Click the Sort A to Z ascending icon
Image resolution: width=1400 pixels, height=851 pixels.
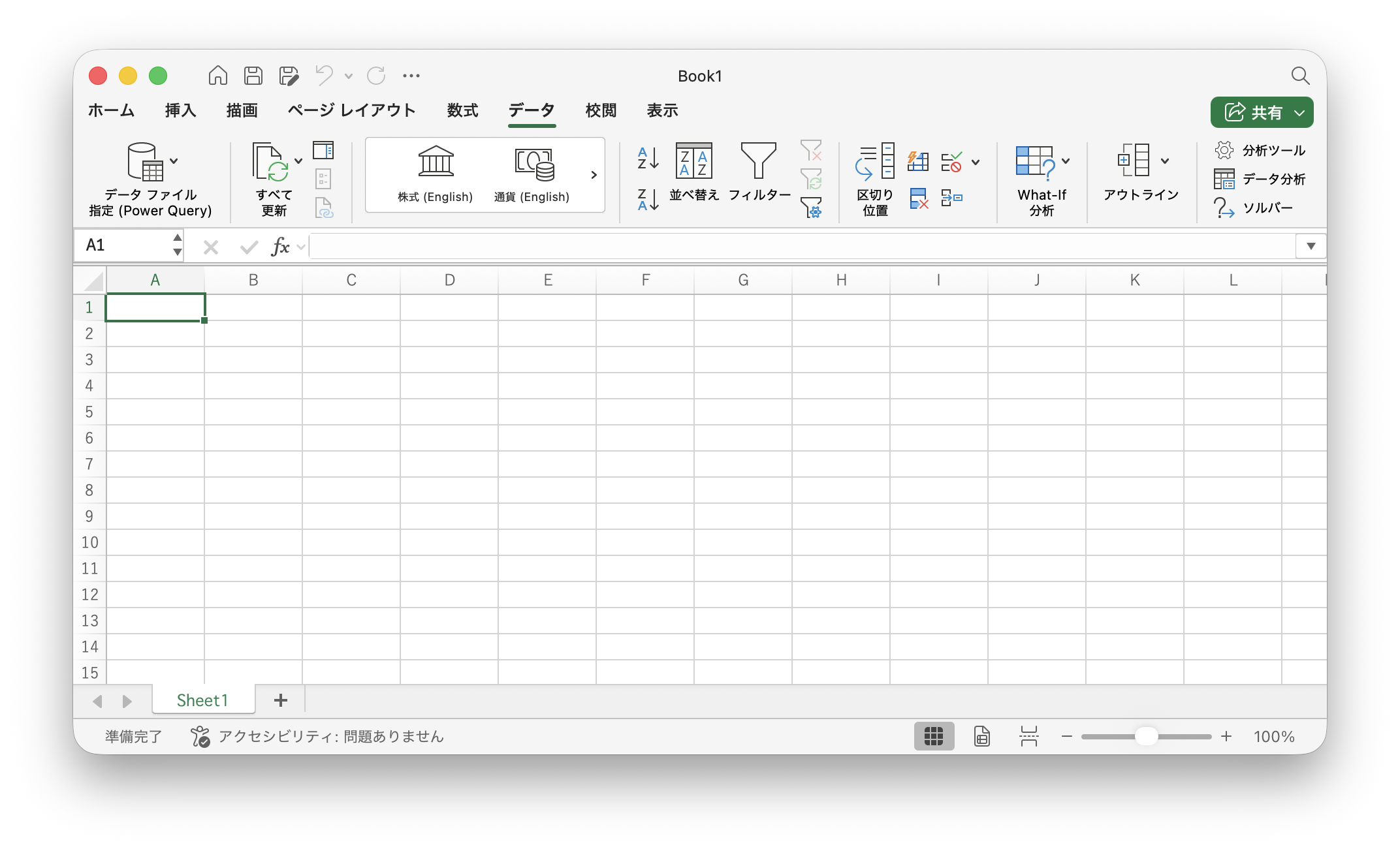click(648, 159)
